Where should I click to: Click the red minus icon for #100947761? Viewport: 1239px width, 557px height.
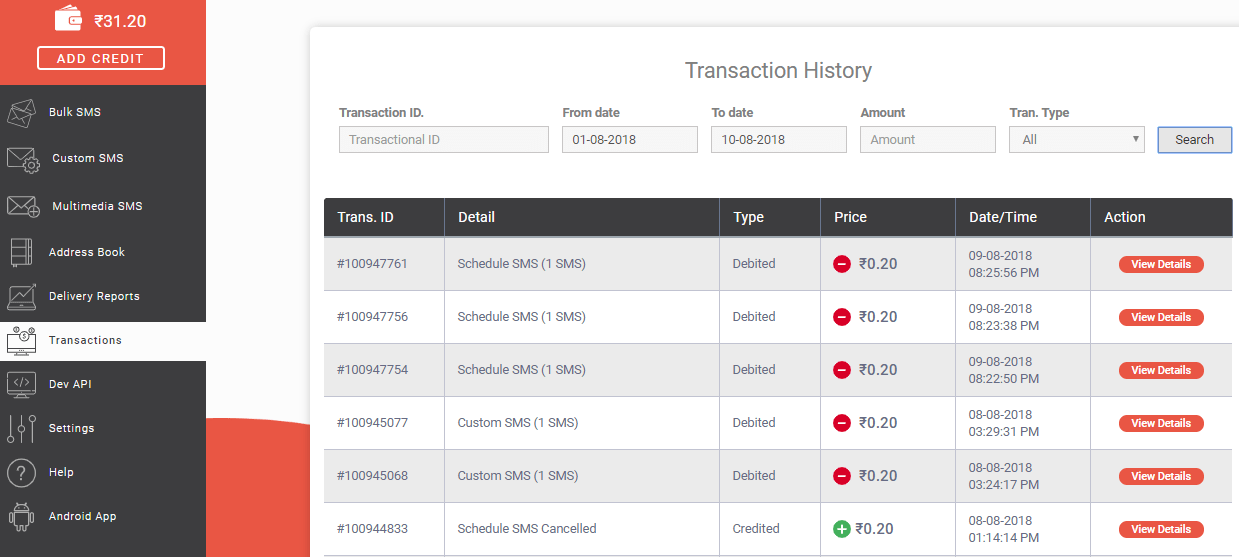pyautogui.click(x=842, y=264)
